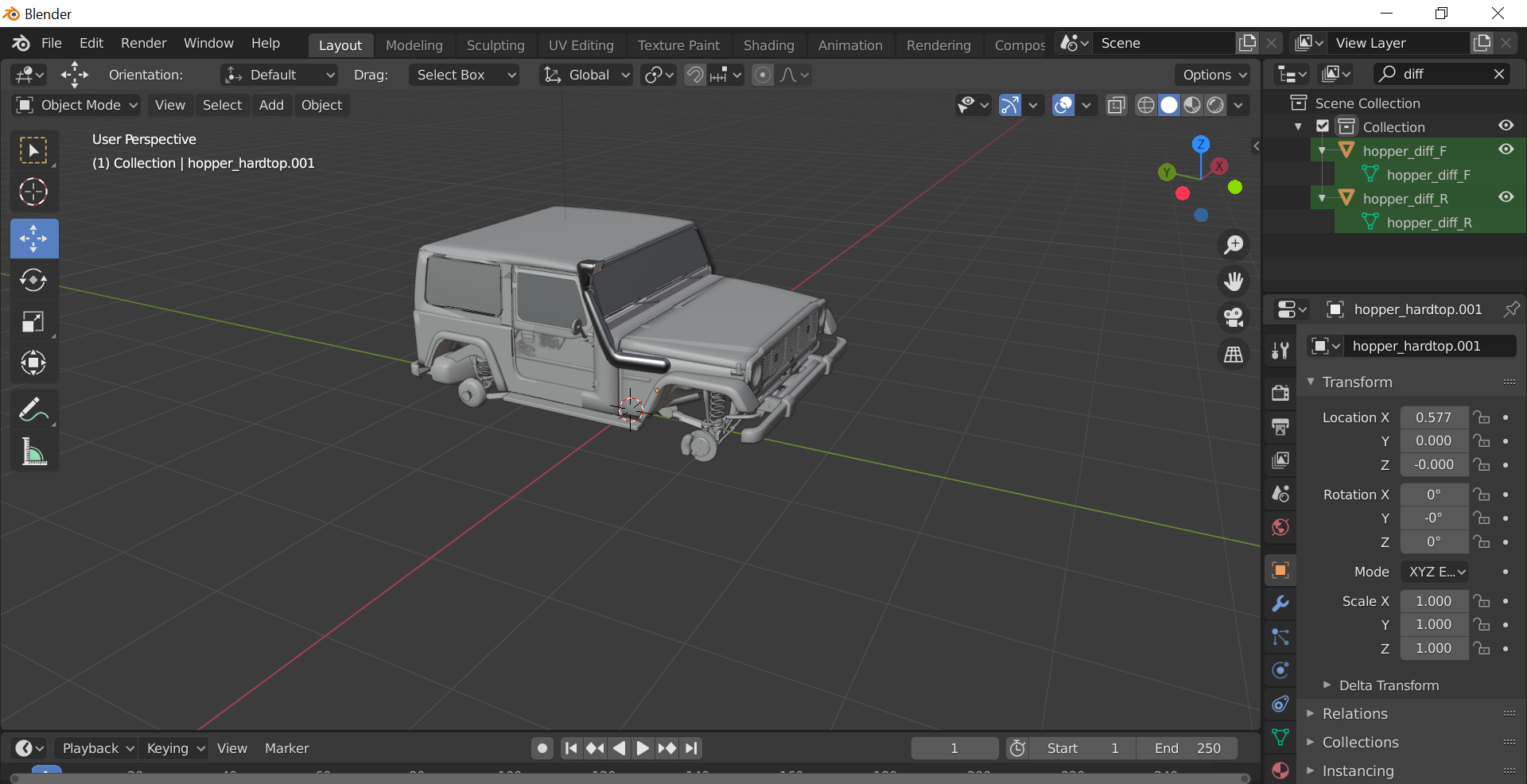Hide hopper_diff_F object in outliner

[x=1506, y=149]
